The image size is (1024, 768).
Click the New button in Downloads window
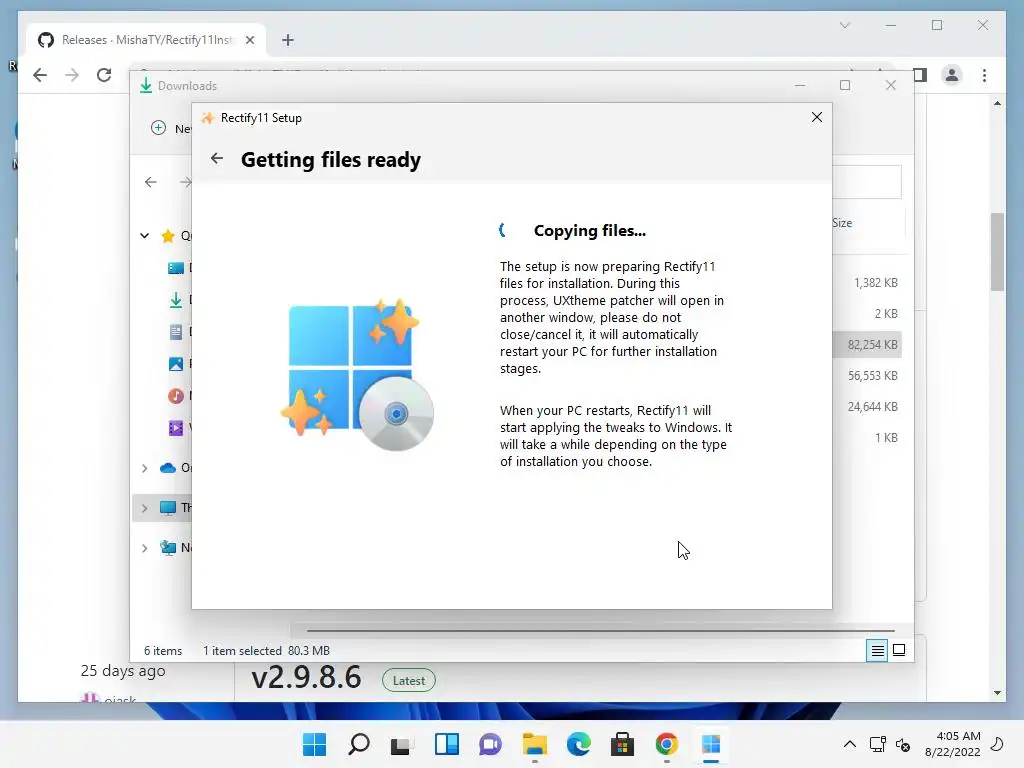[x=170, y=128]
